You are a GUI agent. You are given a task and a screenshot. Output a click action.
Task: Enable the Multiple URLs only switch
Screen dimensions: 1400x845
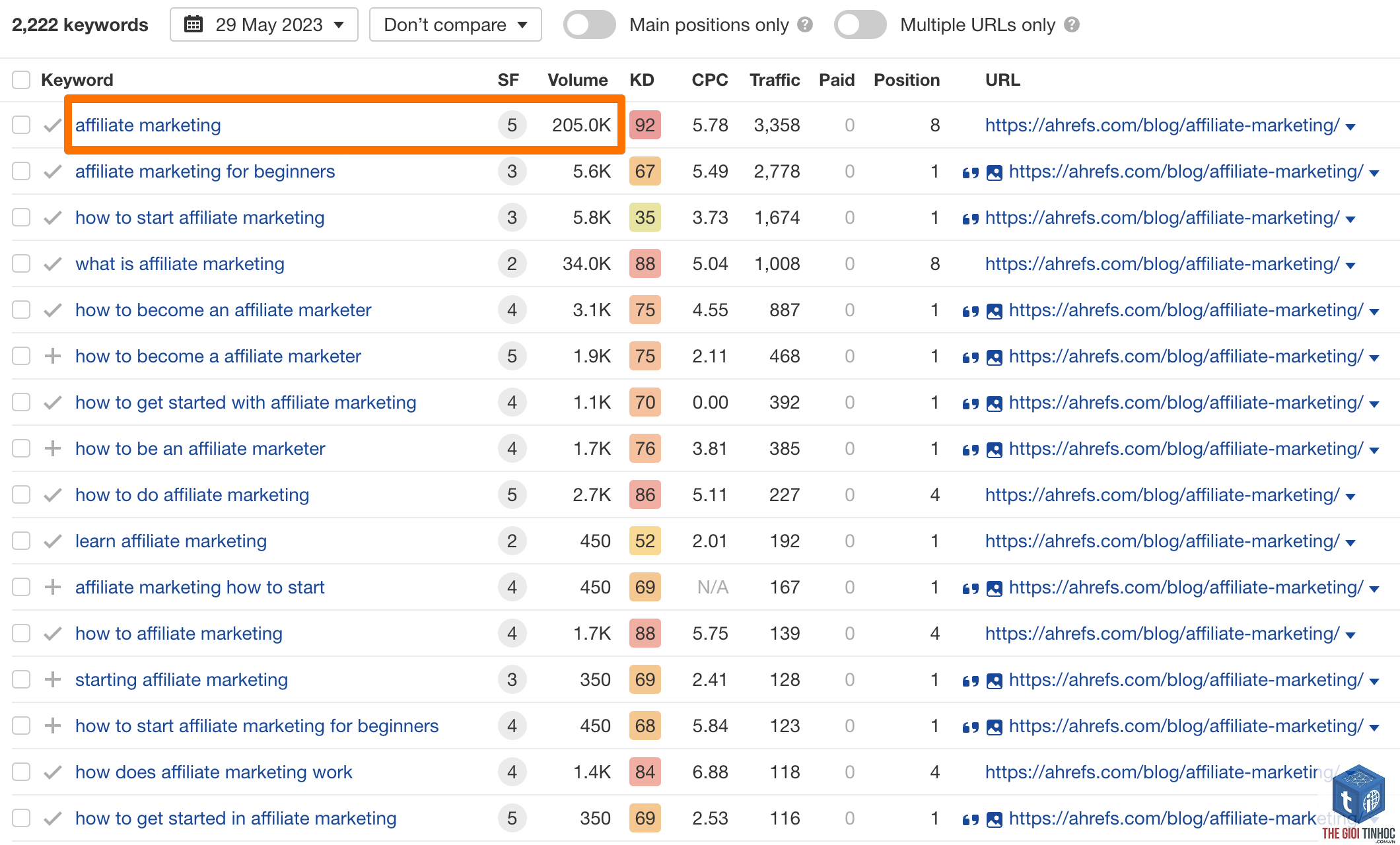(x=860, y=25)
